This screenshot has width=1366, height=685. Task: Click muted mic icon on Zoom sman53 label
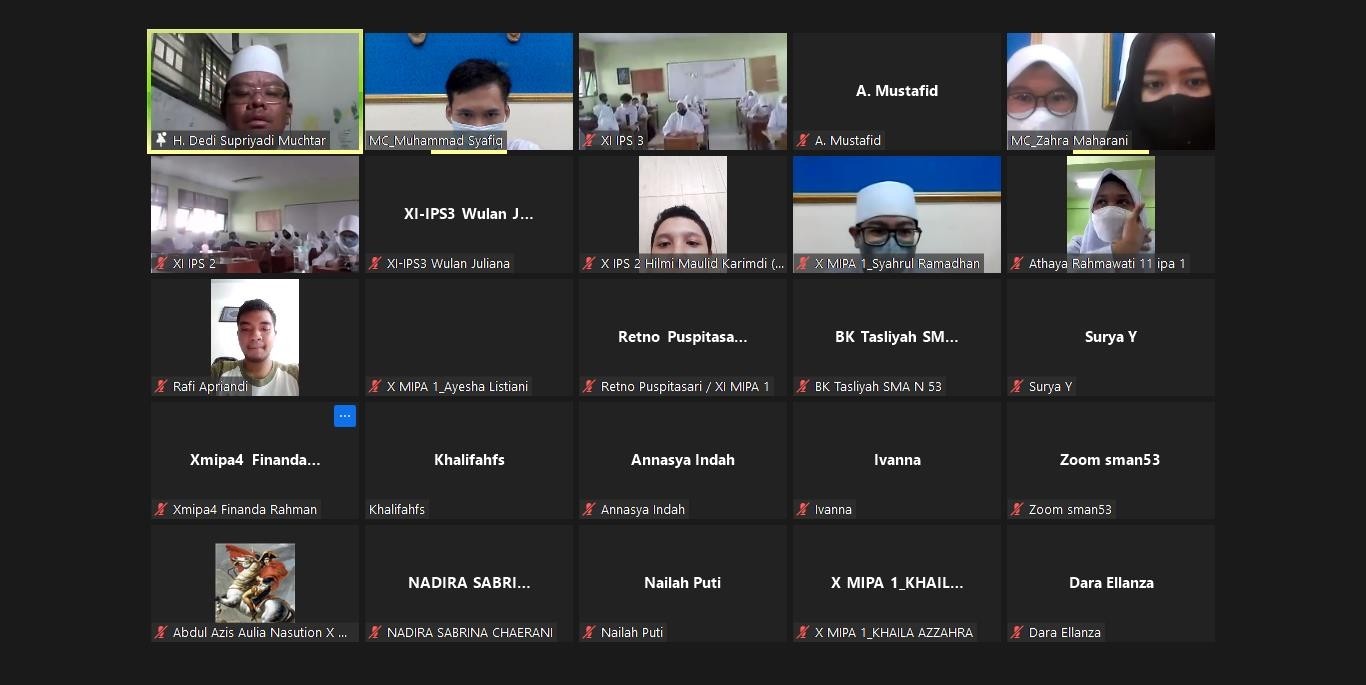click(1017, 510)
